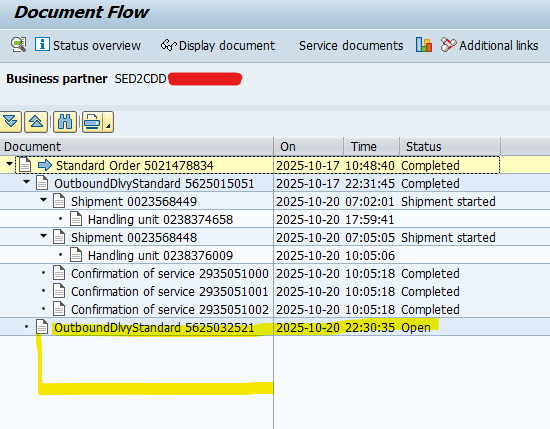Click the Status overview info icon
The image size is (550, 429).
(42, 45)
